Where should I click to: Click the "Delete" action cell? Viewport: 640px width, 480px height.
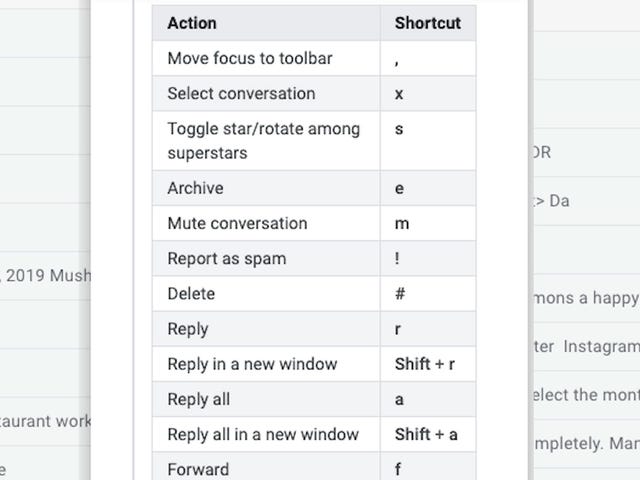click(x=191, y=294)
